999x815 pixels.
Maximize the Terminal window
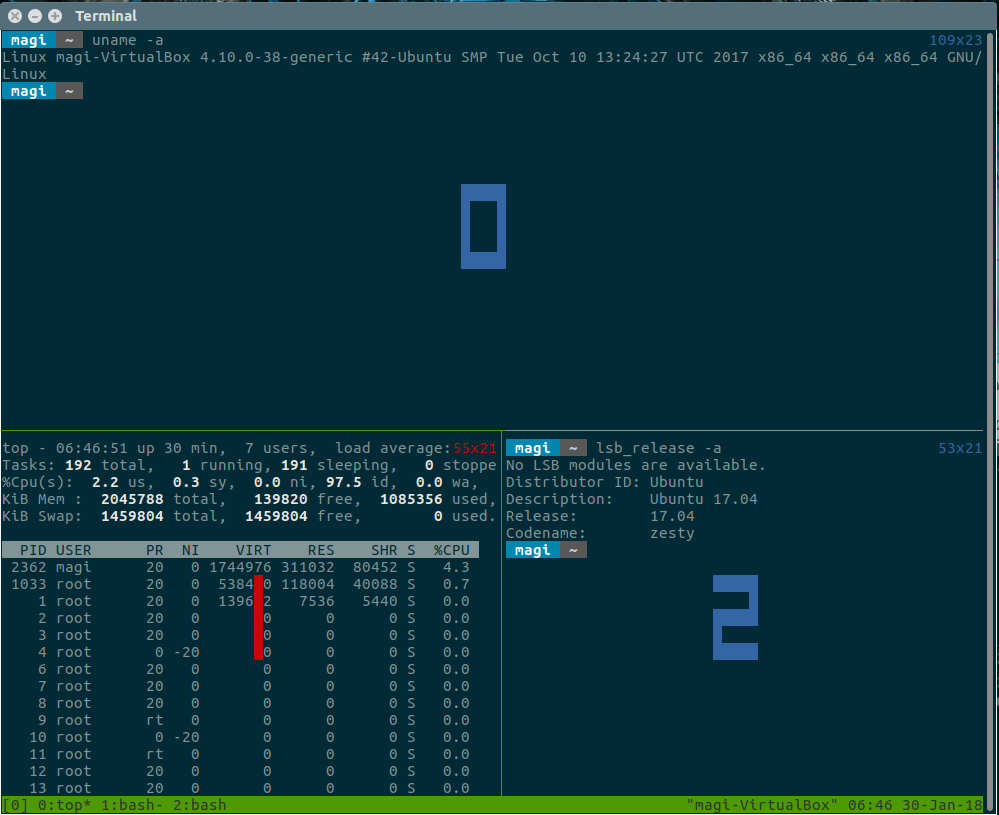54,16
